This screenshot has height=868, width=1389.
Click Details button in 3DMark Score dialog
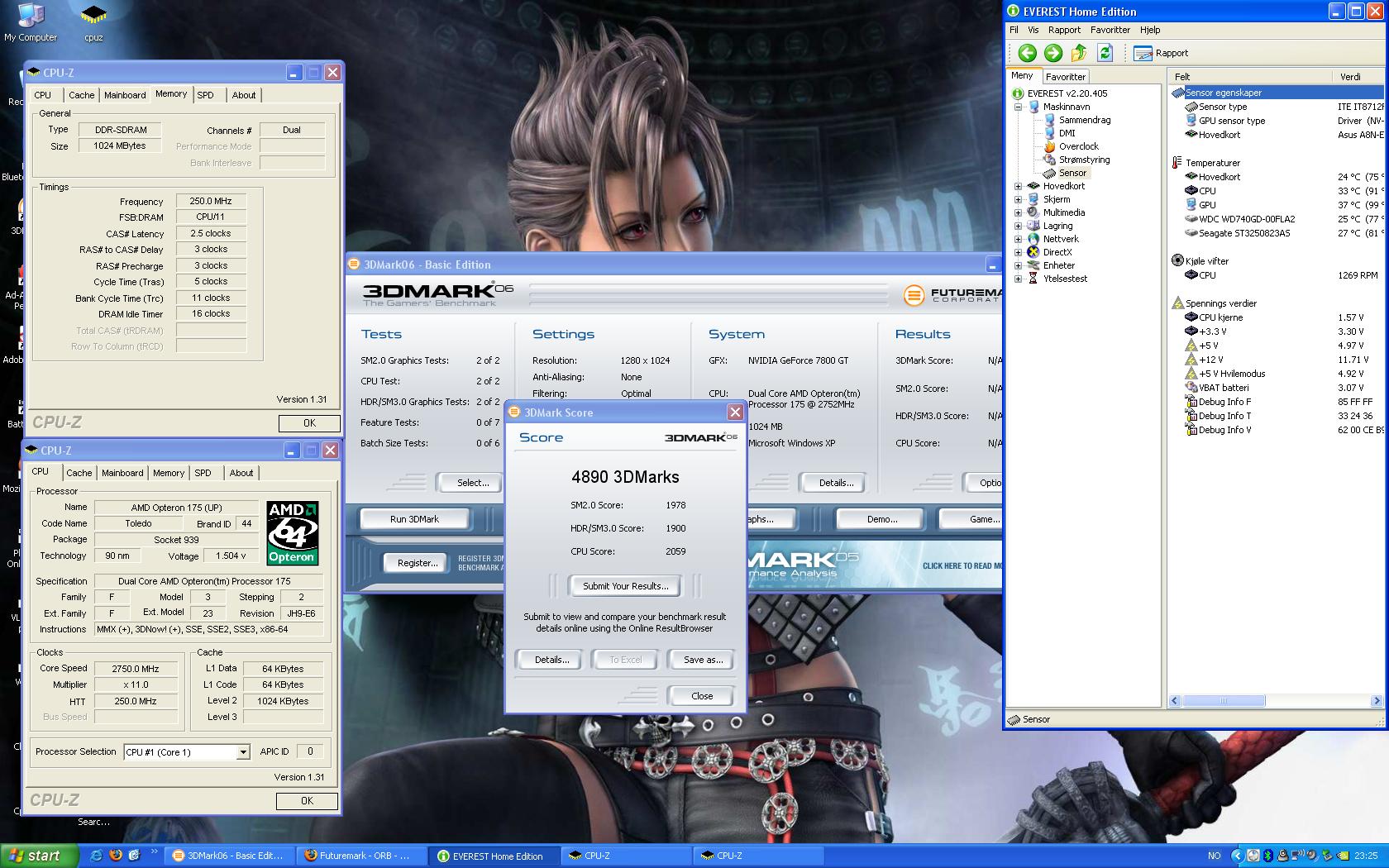coord(551,660)
